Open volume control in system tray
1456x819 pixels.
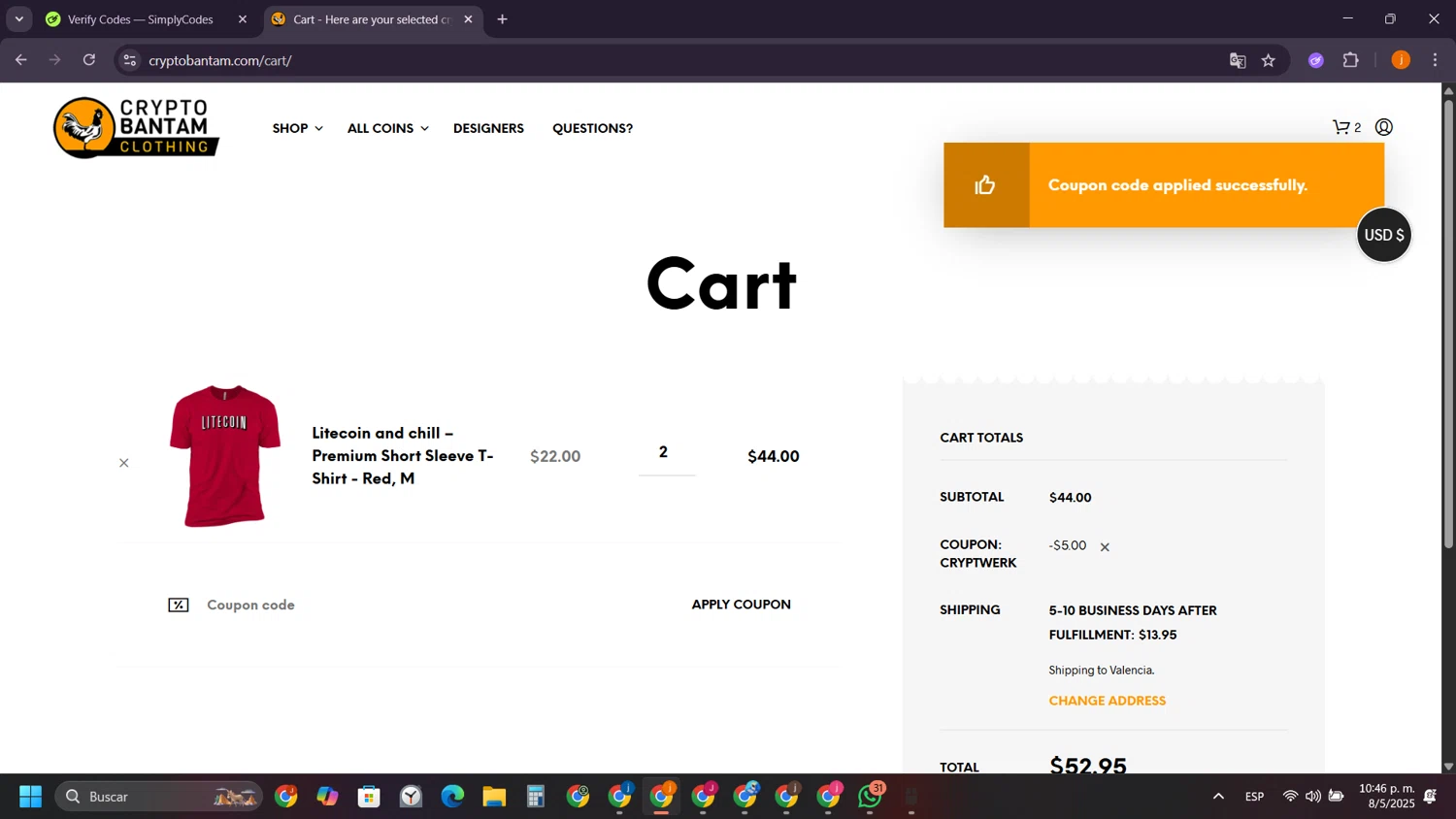pyautogui.click(x=1312, y=797)
